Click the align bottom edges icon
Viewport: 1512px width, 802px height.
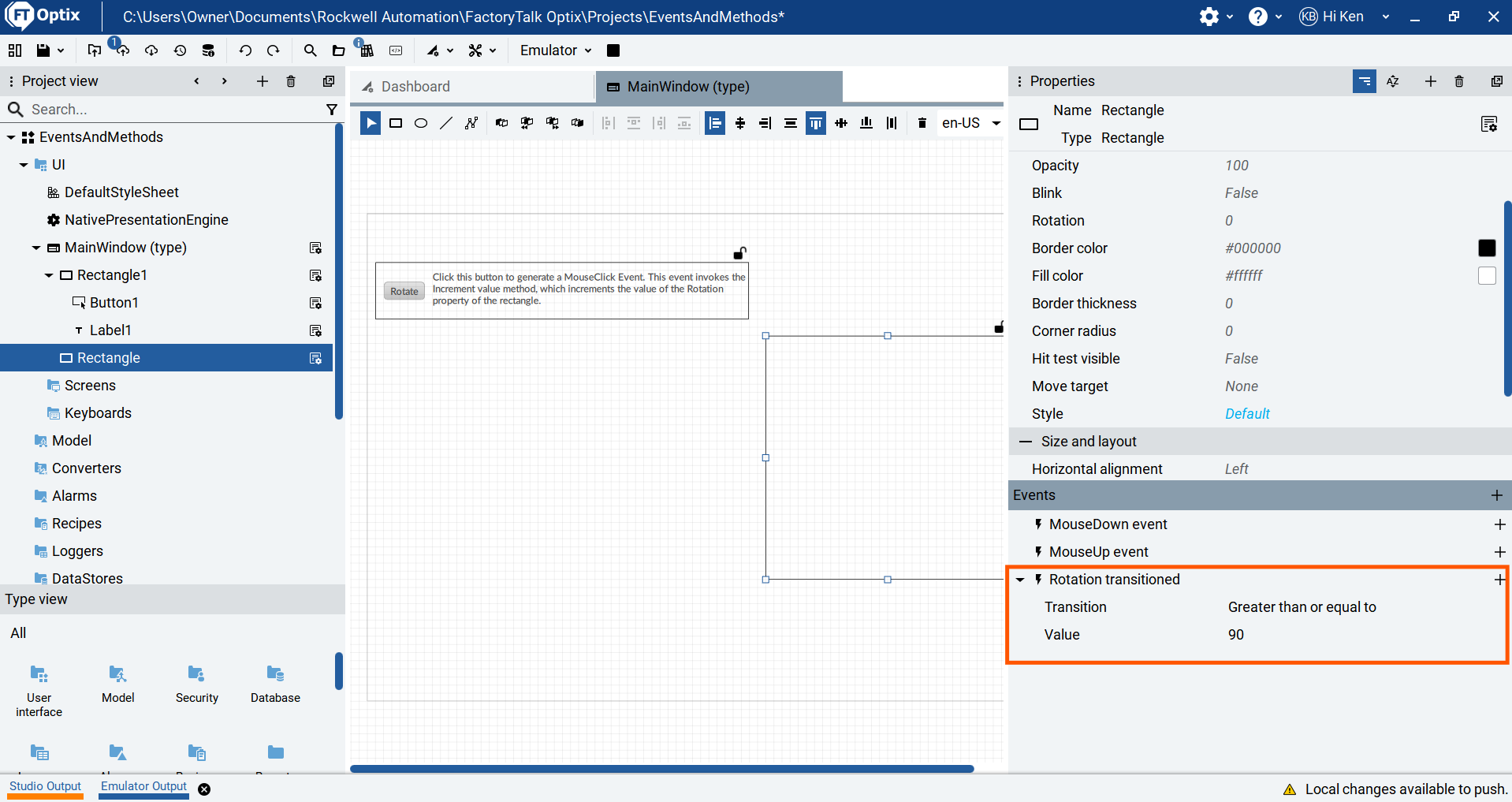[x=866, y=123]
